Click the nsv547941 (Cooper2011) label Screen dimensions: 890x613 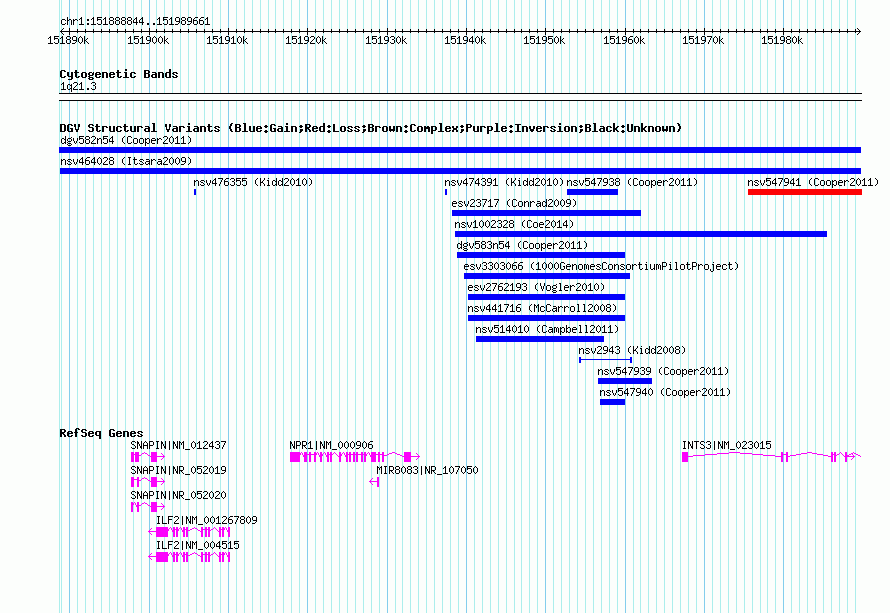click(x=813, y=182)
